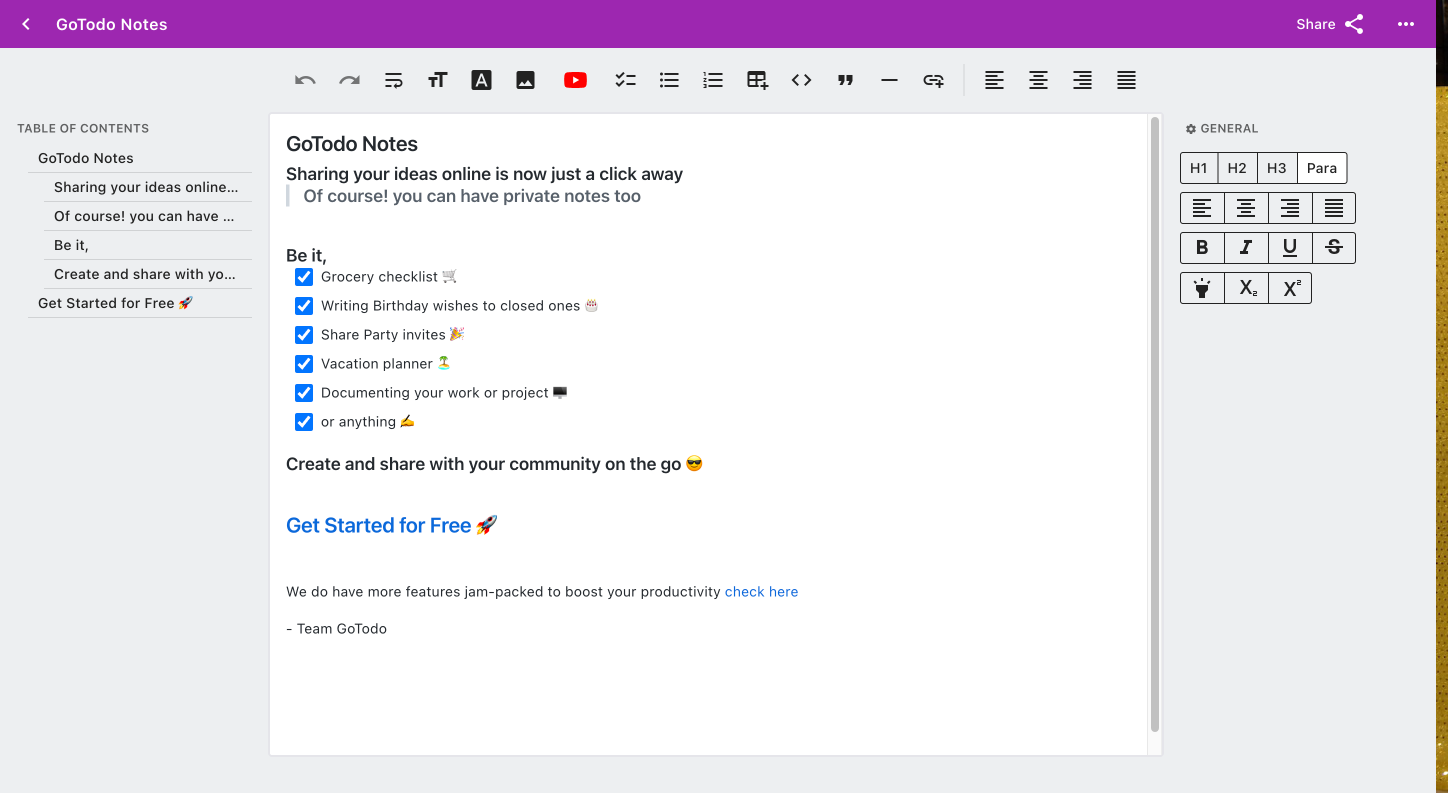Screen dimensions: 1448x793
Task: Toggle subscript formatting
Action: 1246,288
